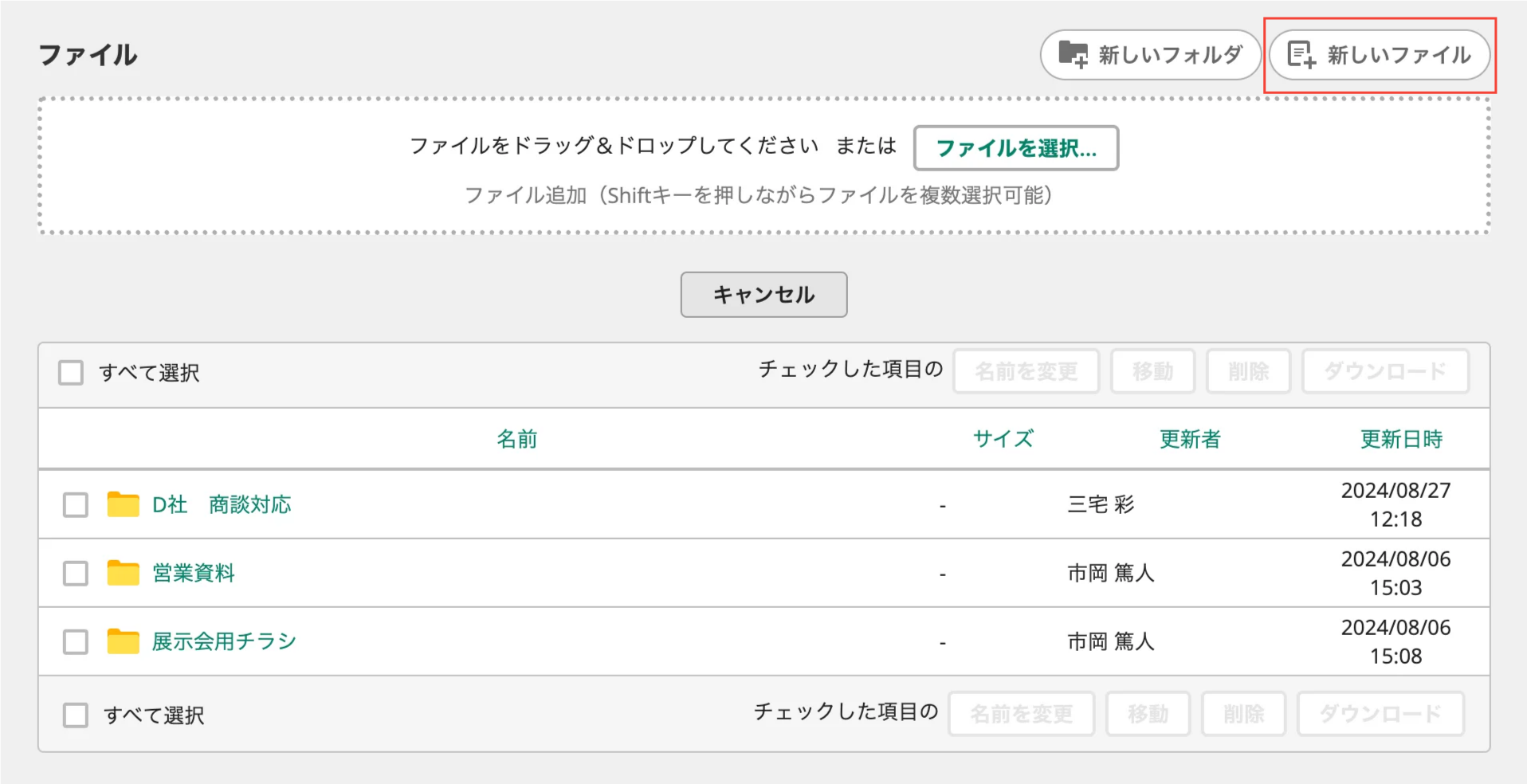Sort by the サイズ column header

point(1003,439)
